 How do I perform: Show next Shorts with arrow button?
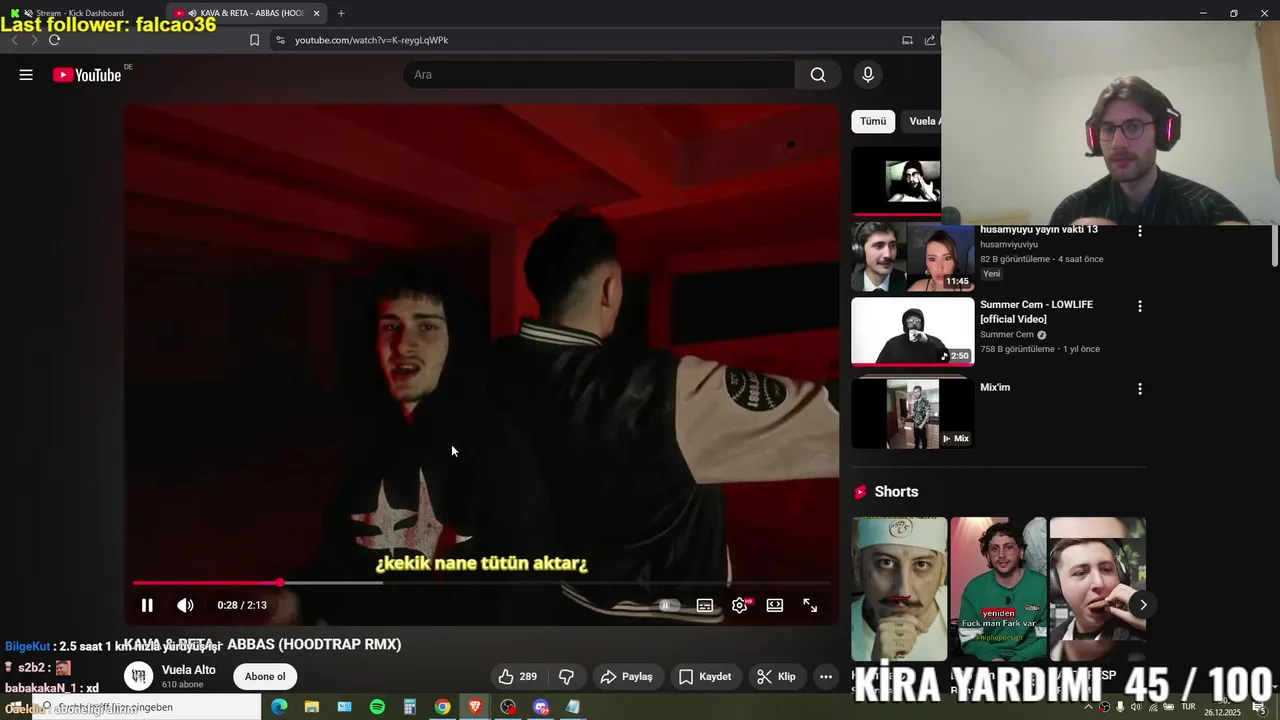coord(1143,604)
